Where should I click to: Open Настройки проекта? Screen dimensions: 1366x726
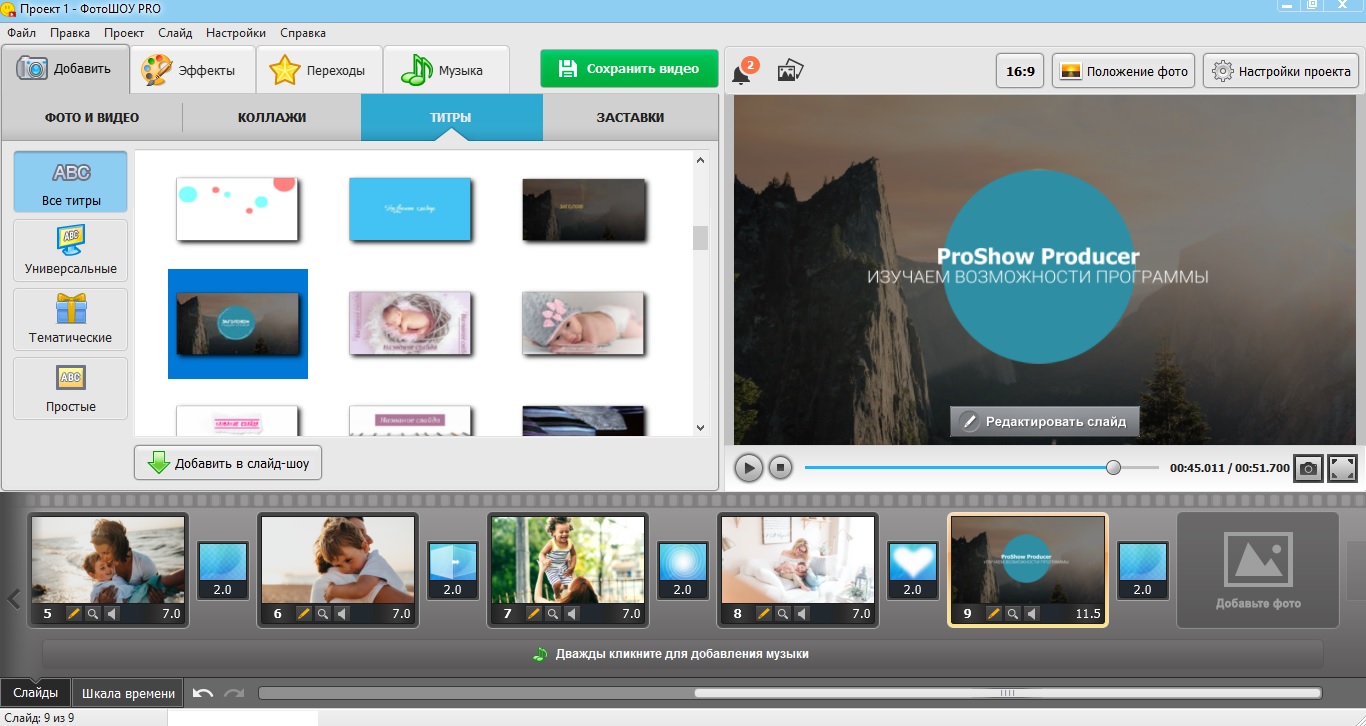[1281, 72]
